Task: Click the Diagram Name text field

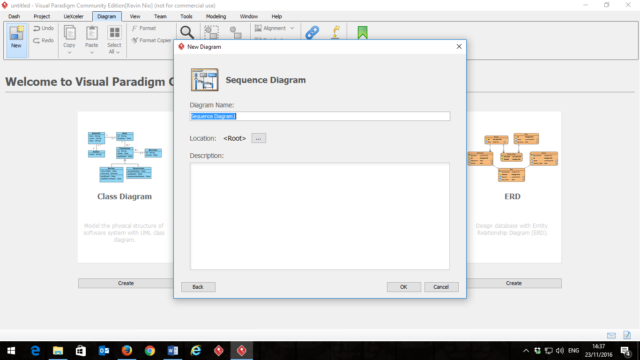Action: pos(320,116)
